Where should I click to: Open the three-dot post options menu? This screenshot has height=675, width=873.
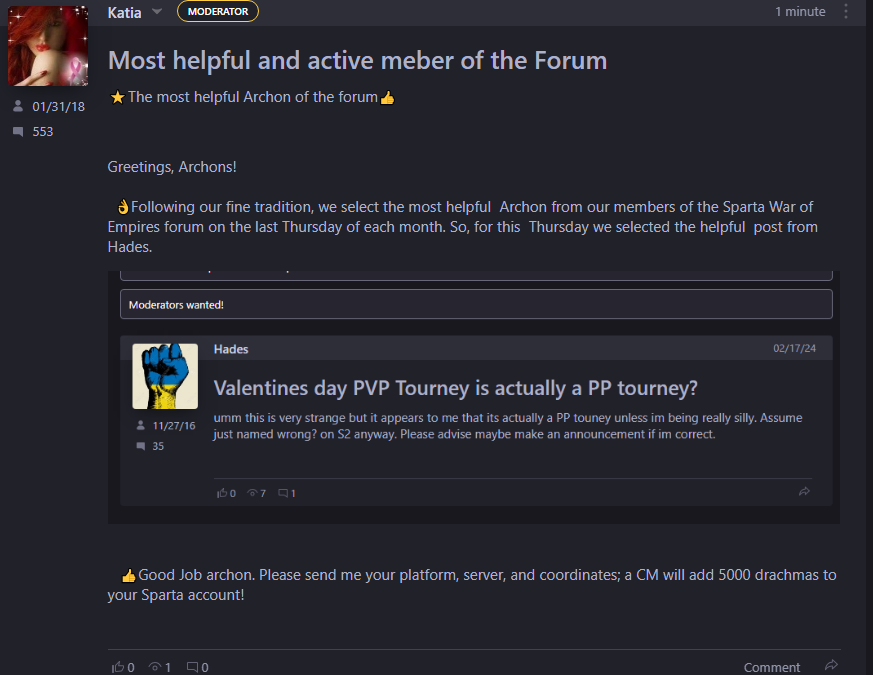point(846,11)
